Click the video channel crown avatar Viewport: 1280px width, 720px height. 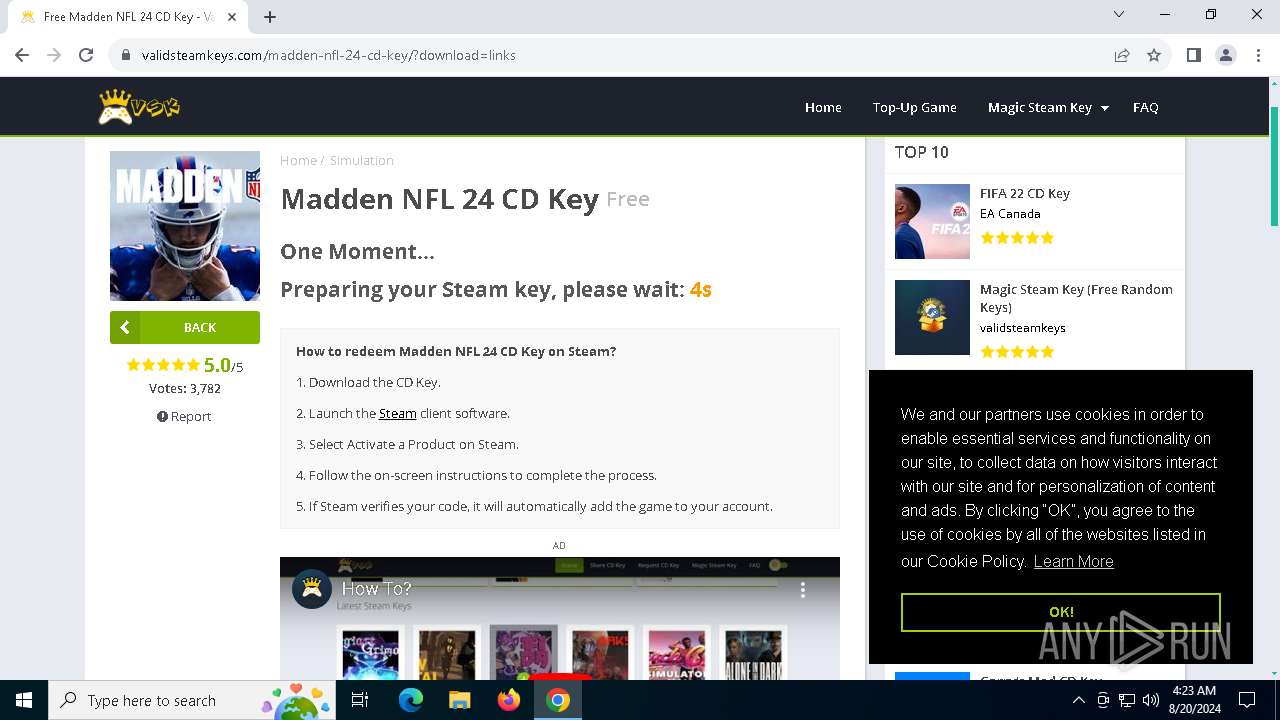tap(312, 589)
